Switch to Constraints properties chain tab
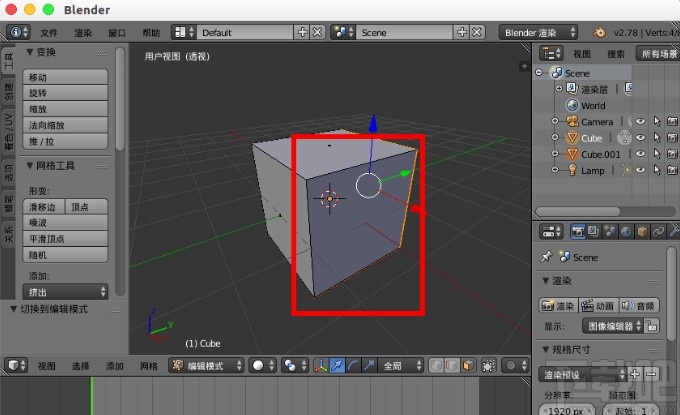Screen dimensions: 680x415 (x=658, y=232)
